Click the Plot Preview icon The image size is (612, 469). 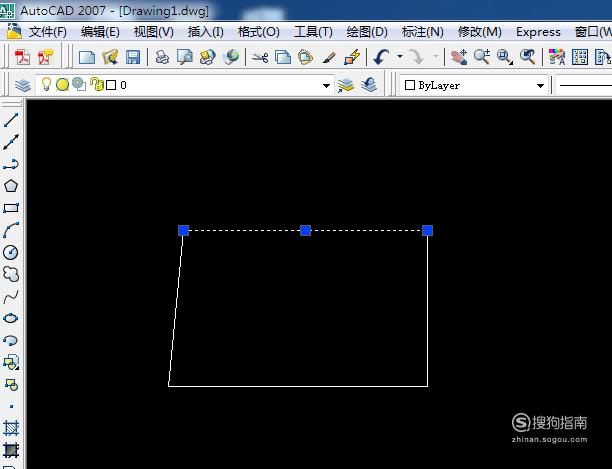(185, 57)
